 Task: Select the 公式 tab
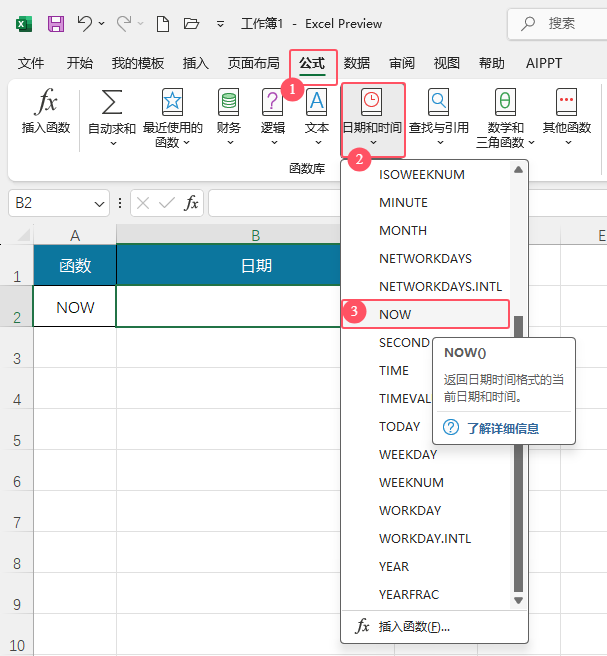click(x=312, y=64)
